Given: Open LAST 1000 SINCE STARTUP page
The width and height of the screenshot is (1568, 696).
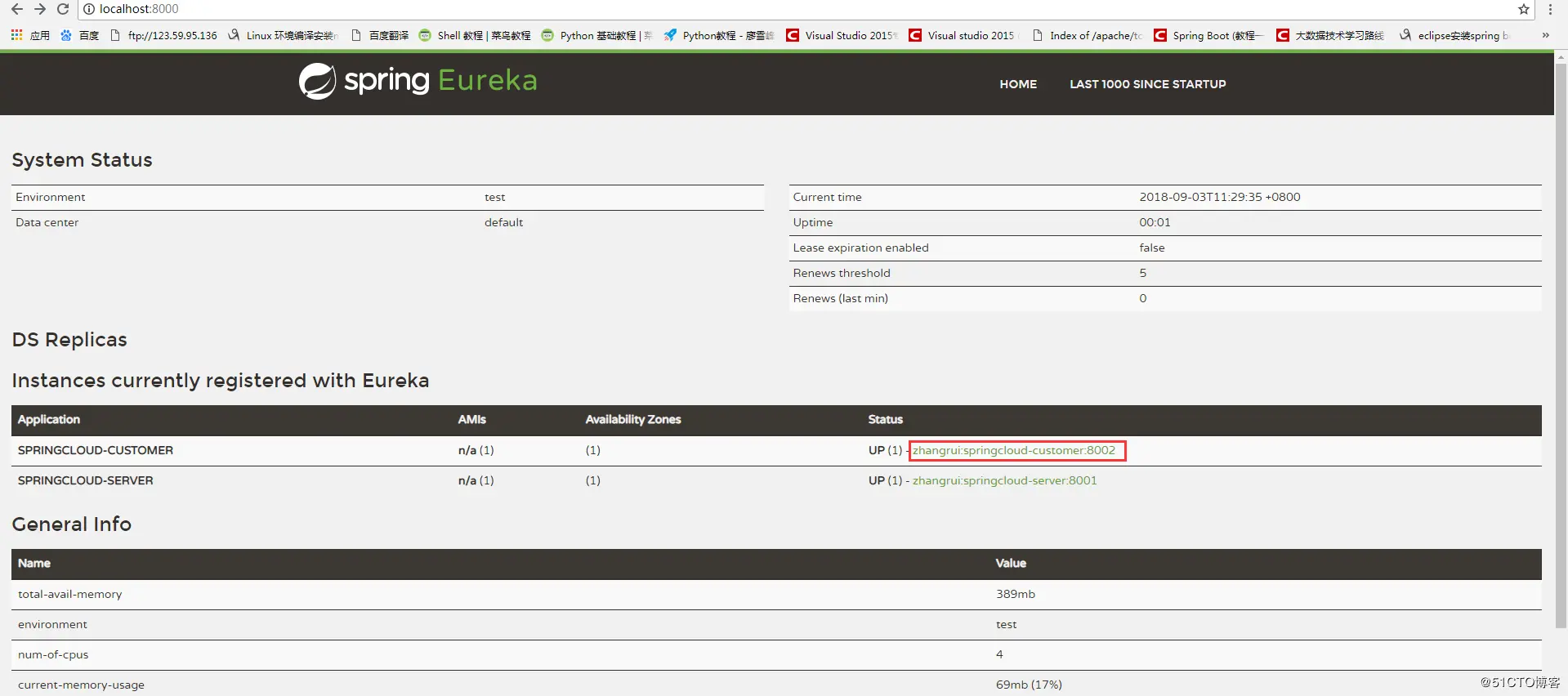Looking at the screenshot, I should (x=1147, y=84).
